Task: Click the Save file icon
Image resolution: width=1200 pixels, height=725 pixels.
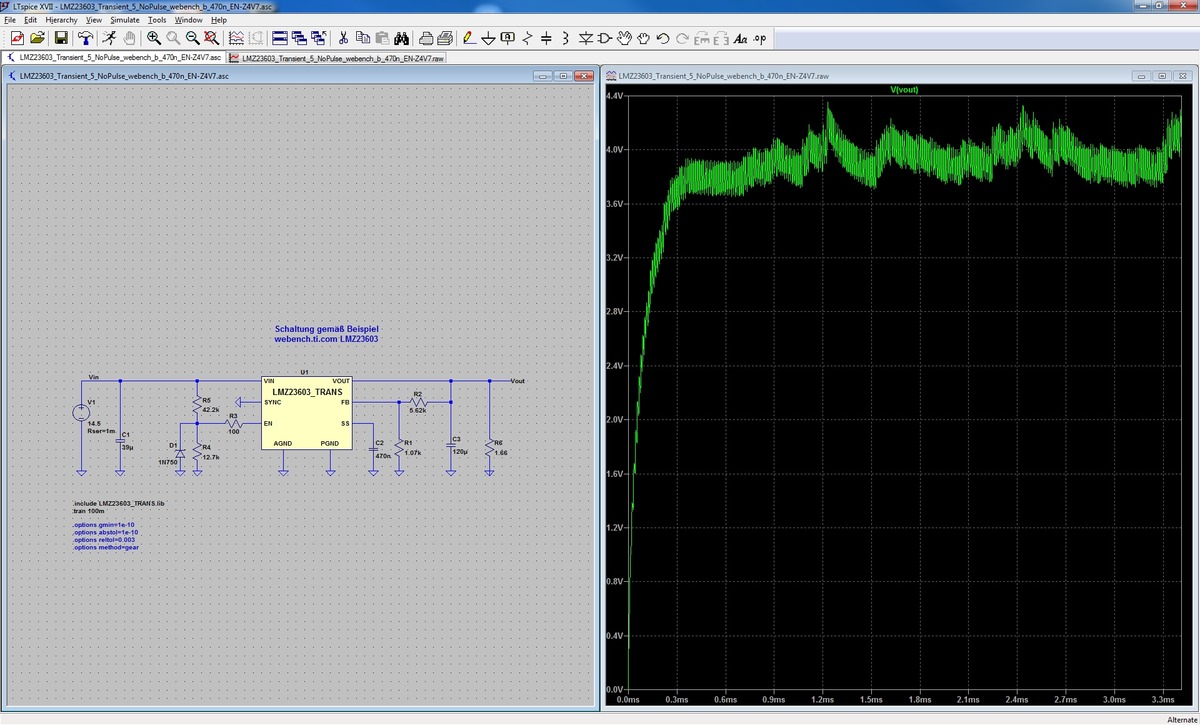Action: coord(61,38)
